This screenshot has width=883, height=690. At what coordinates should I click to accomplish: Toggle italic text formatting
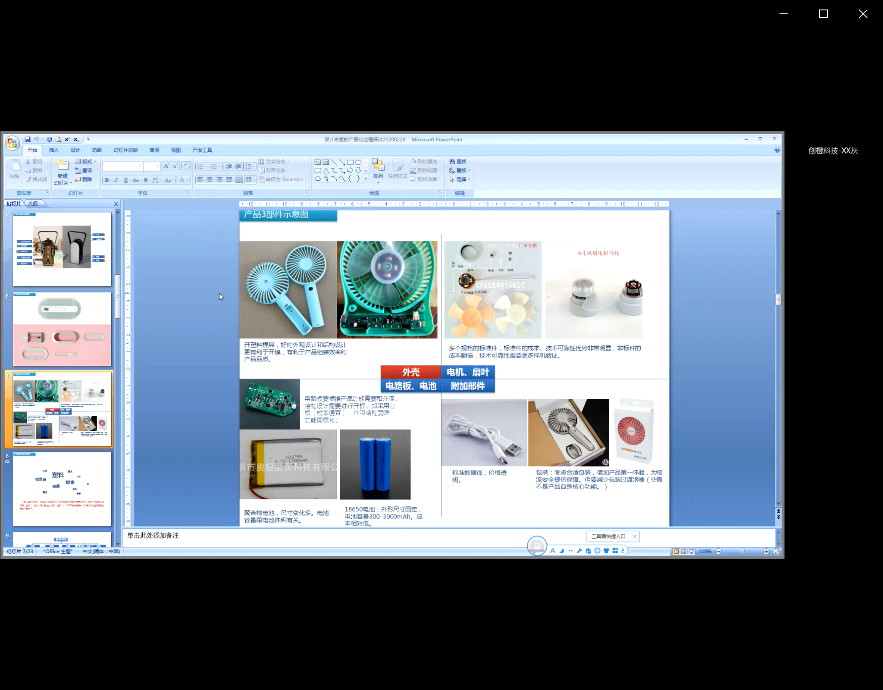pyautogui.click(x=116, y=180)
